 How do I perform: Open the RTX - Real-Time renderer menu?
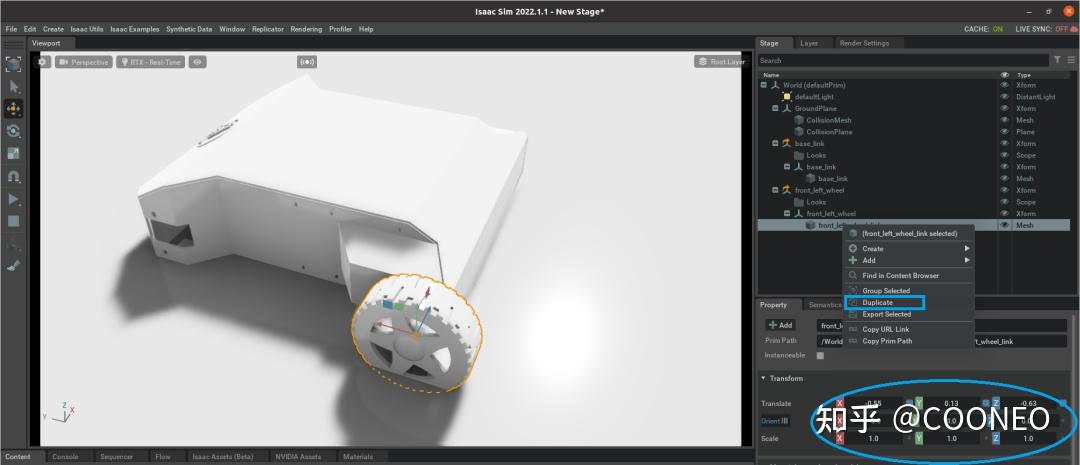(x=151, y=62)
